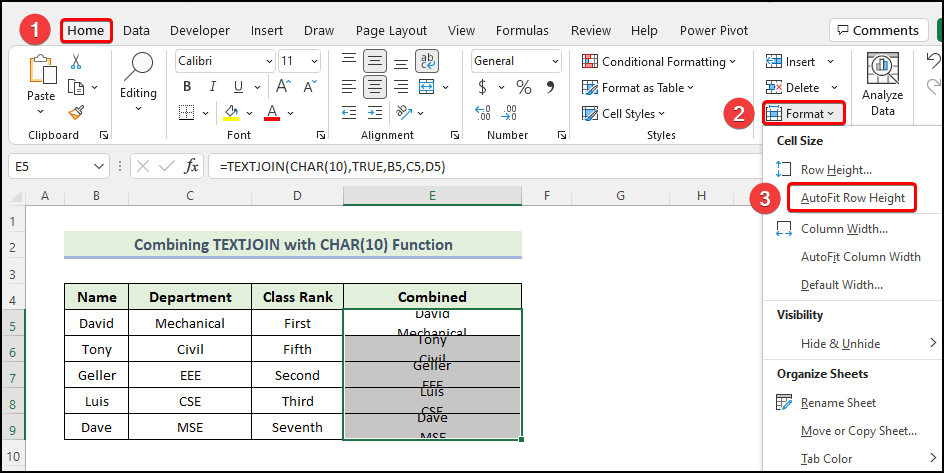Screen dimensions: 944x473
Task: Click the Paste clipboard icon
Action: (x=41, y=71)
